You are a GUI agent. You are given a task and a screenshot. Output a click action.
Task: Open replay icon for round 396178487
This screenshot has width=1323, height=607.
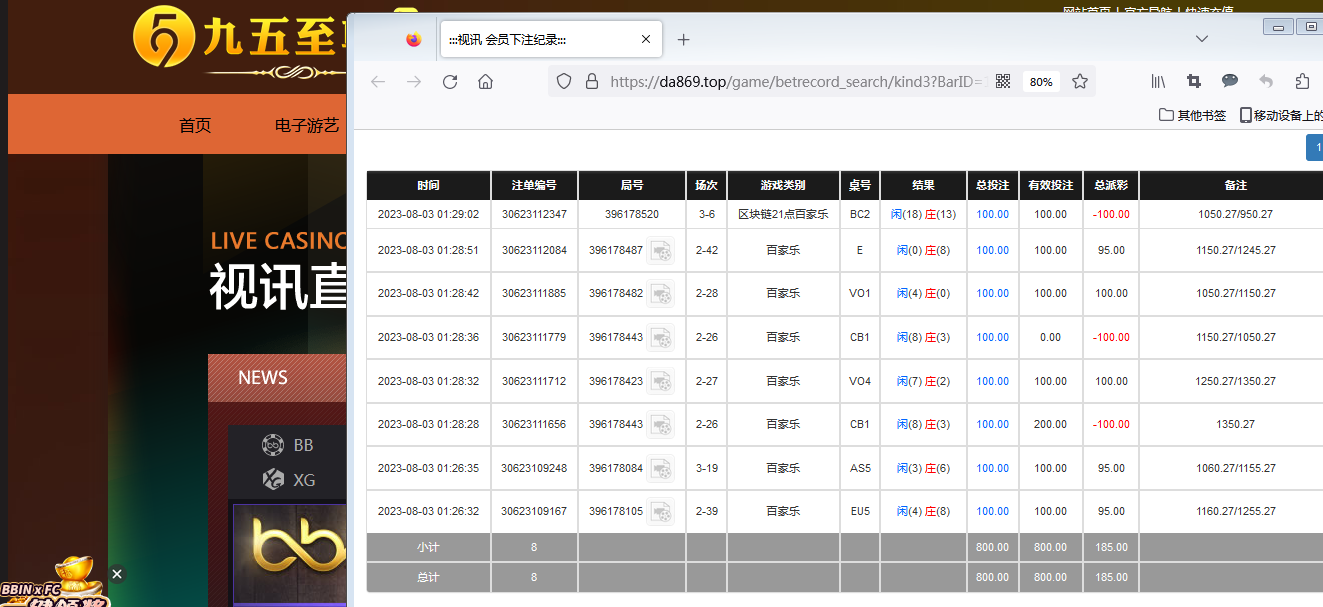(x=660, y=251)
